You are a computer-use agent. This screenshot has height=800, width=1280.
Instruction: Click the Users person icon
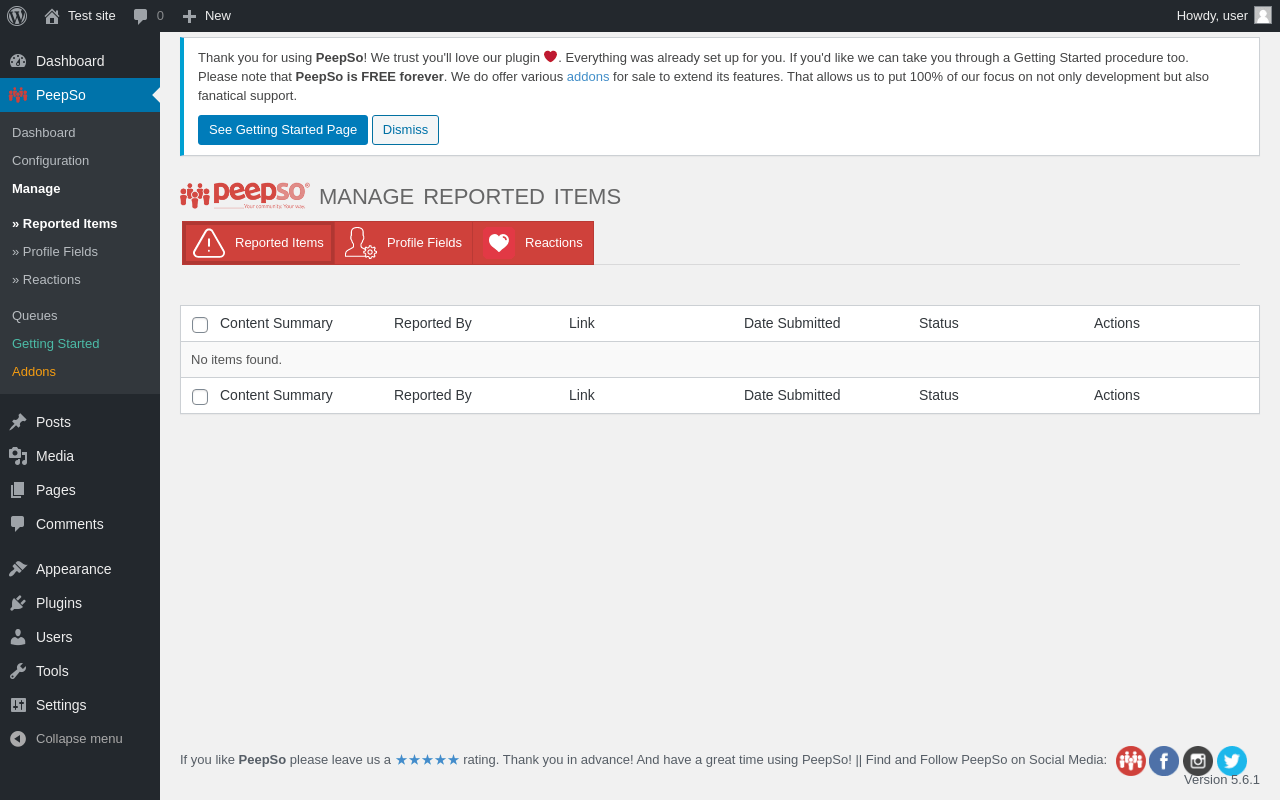[x=18, y=637]
